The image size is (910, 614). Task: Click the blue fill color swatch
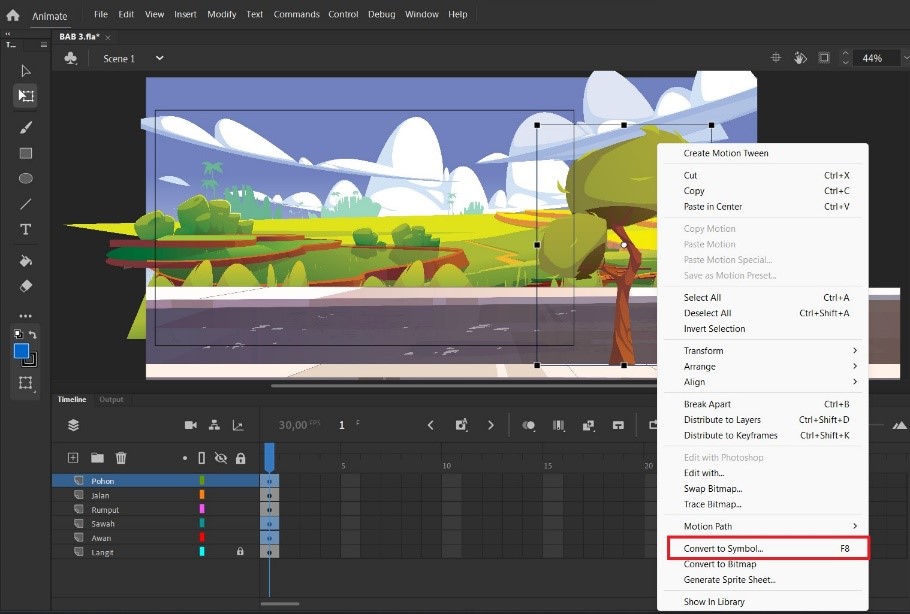(21, 351)
